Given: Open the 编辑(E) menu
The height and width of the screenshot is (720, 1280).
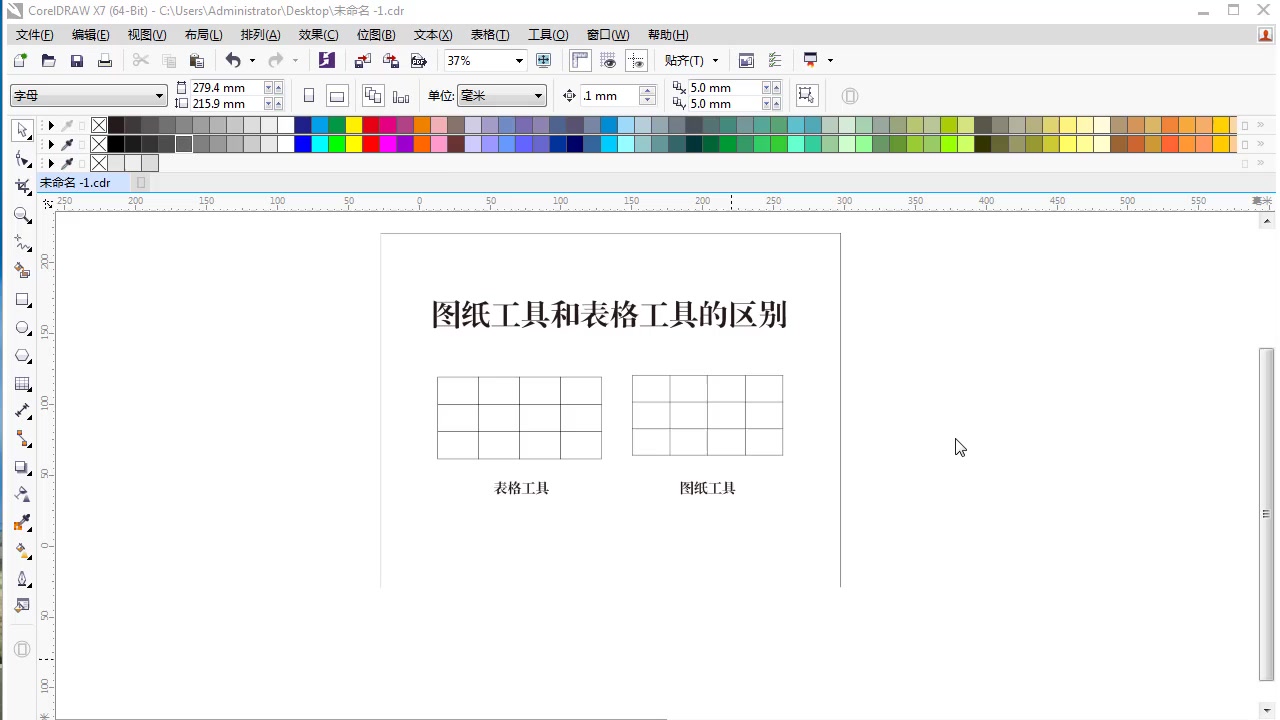Looking at the screenshot, I should (x=91, y=35).
